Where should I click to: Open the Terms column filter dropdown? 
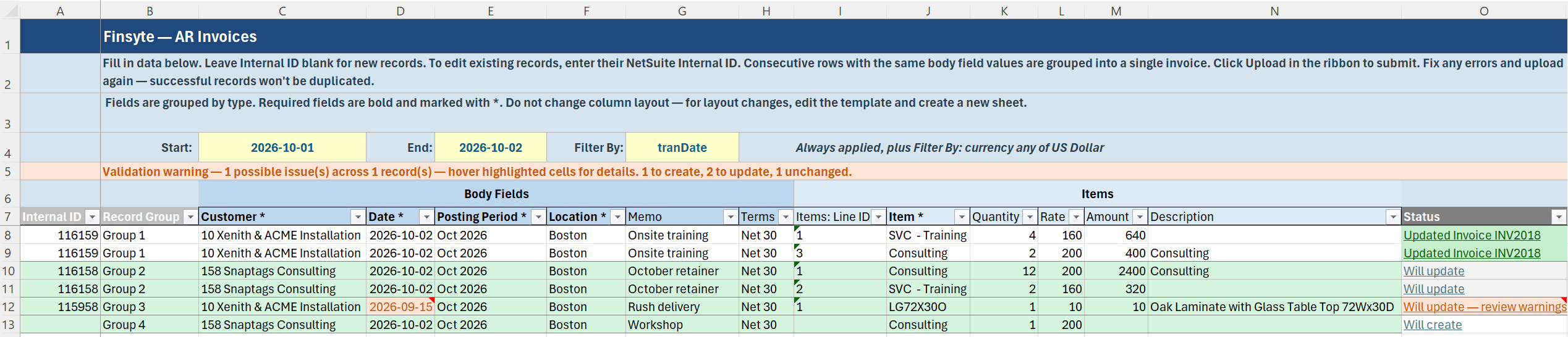pyautogui.click(x=786, y=217)
